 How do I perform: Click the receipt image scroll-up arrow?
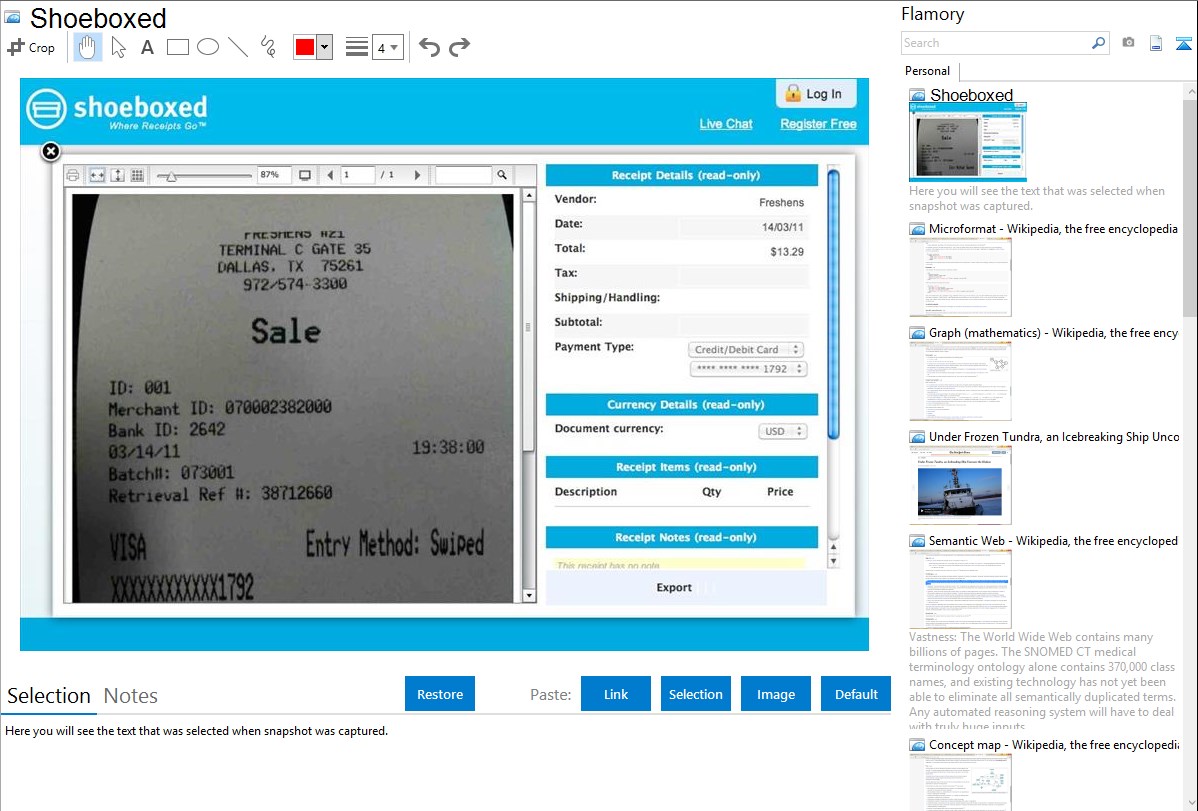click(x=529, y=196)
